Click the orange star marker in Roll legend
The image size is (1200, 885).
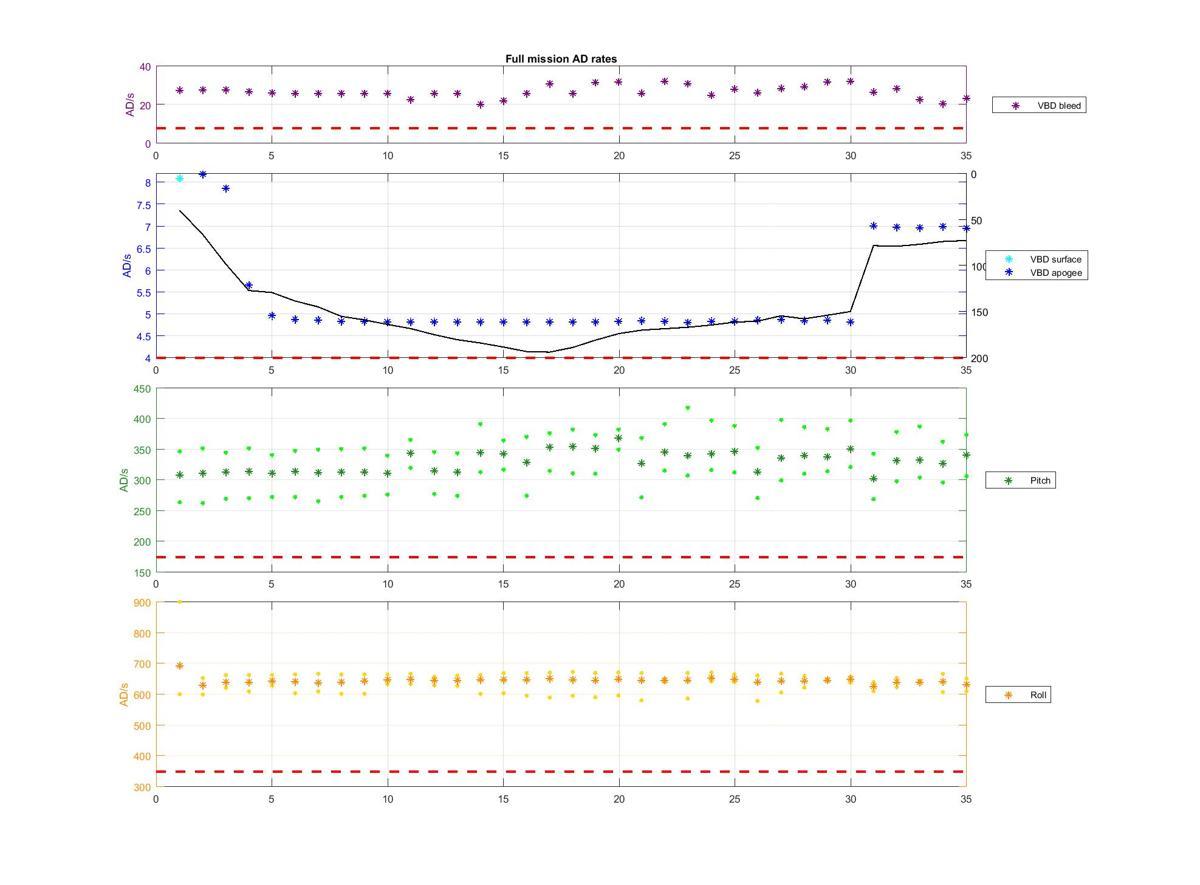(x=1008, y=694)
